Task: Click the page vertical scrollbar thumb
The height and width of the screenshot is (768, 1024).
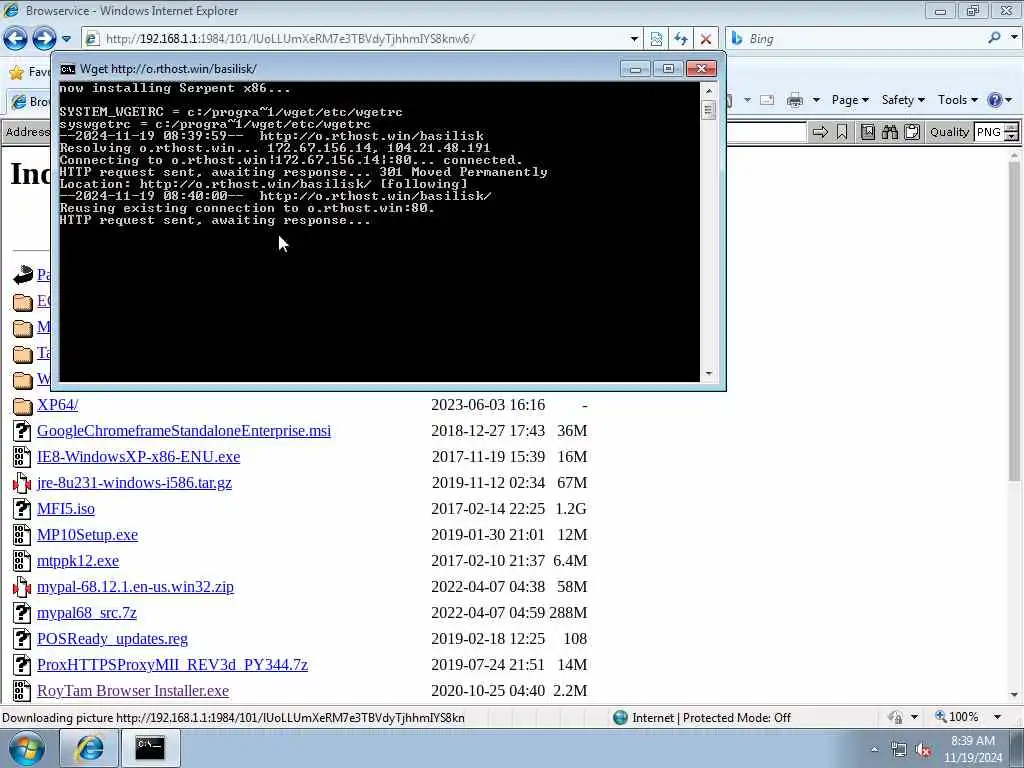Action: pos(1014,323)
